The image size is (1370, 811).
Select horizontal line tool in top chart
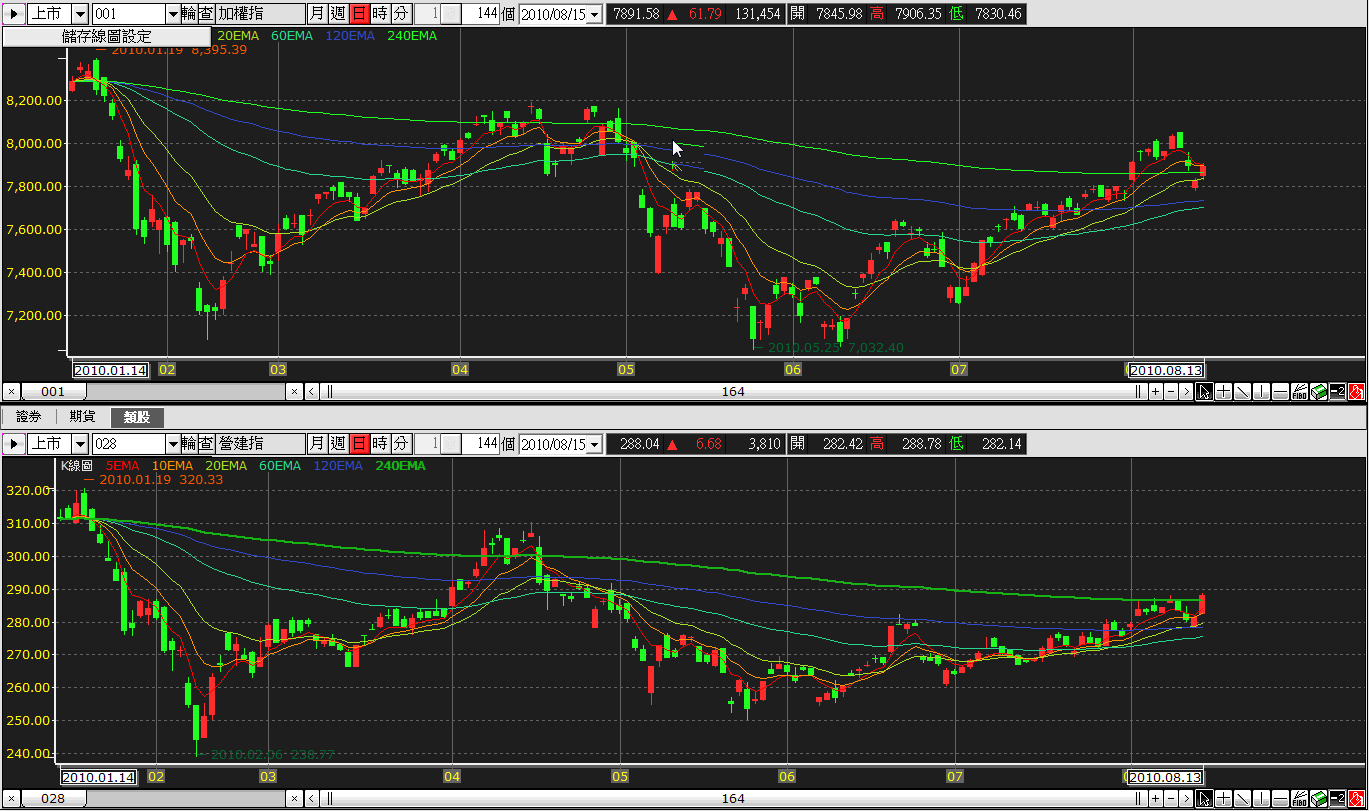click(1280, 391)
